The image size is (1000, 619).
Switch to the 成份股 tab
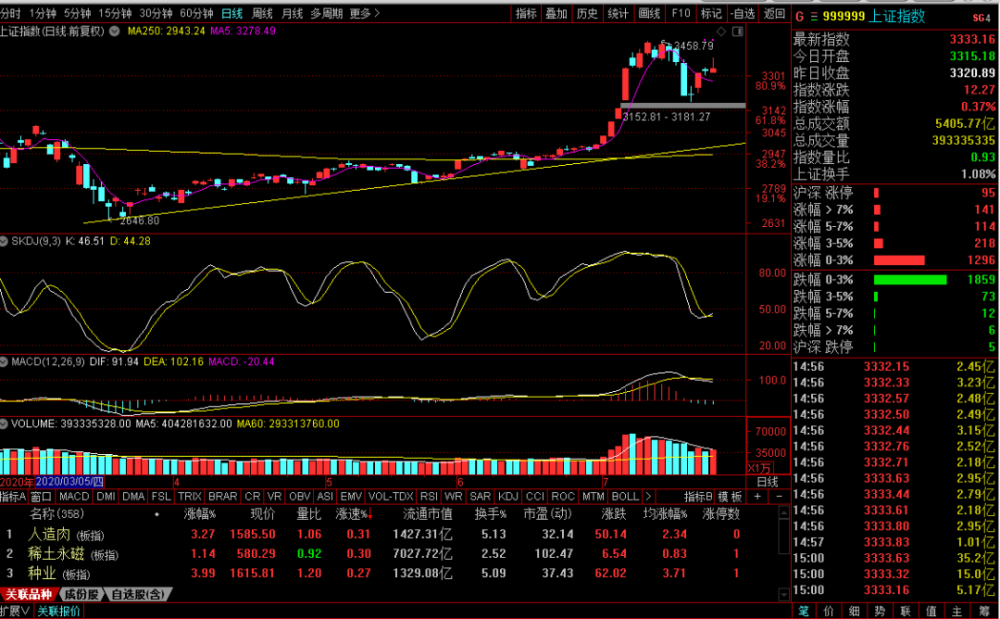(80, 594)
